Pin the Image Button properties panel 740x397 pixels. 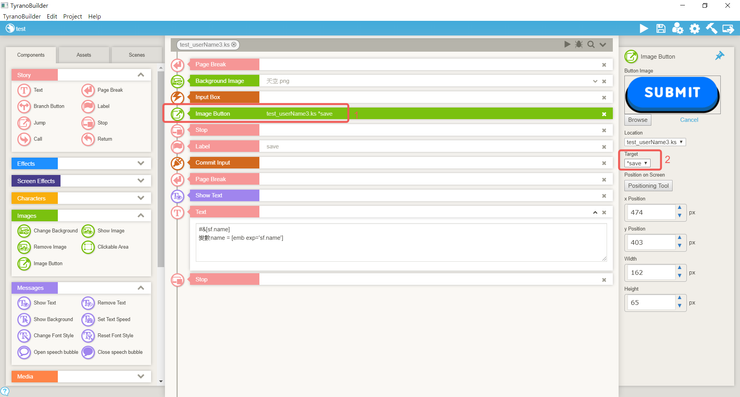[719, 56]
